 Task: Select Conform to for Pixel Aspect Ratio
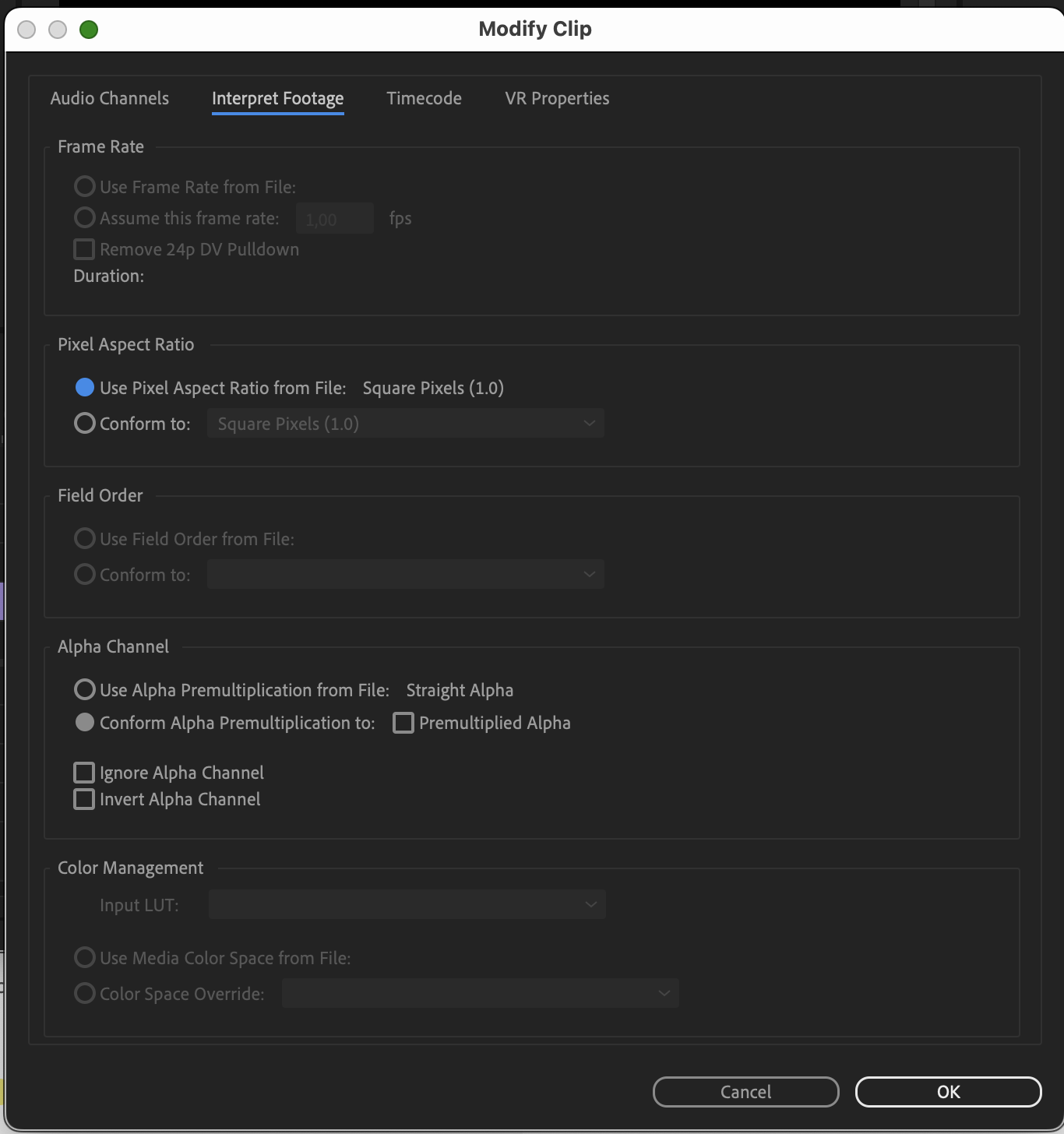pos(84,423)
